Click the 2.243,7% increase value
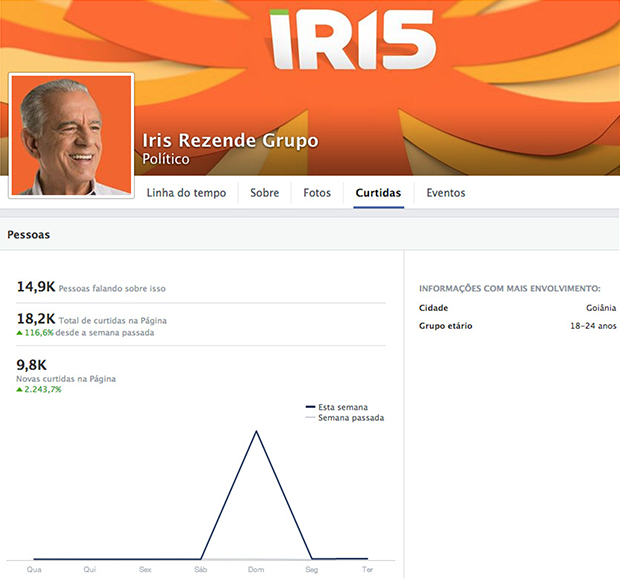The width and height of the screenshot is (620, 579). 43,390
